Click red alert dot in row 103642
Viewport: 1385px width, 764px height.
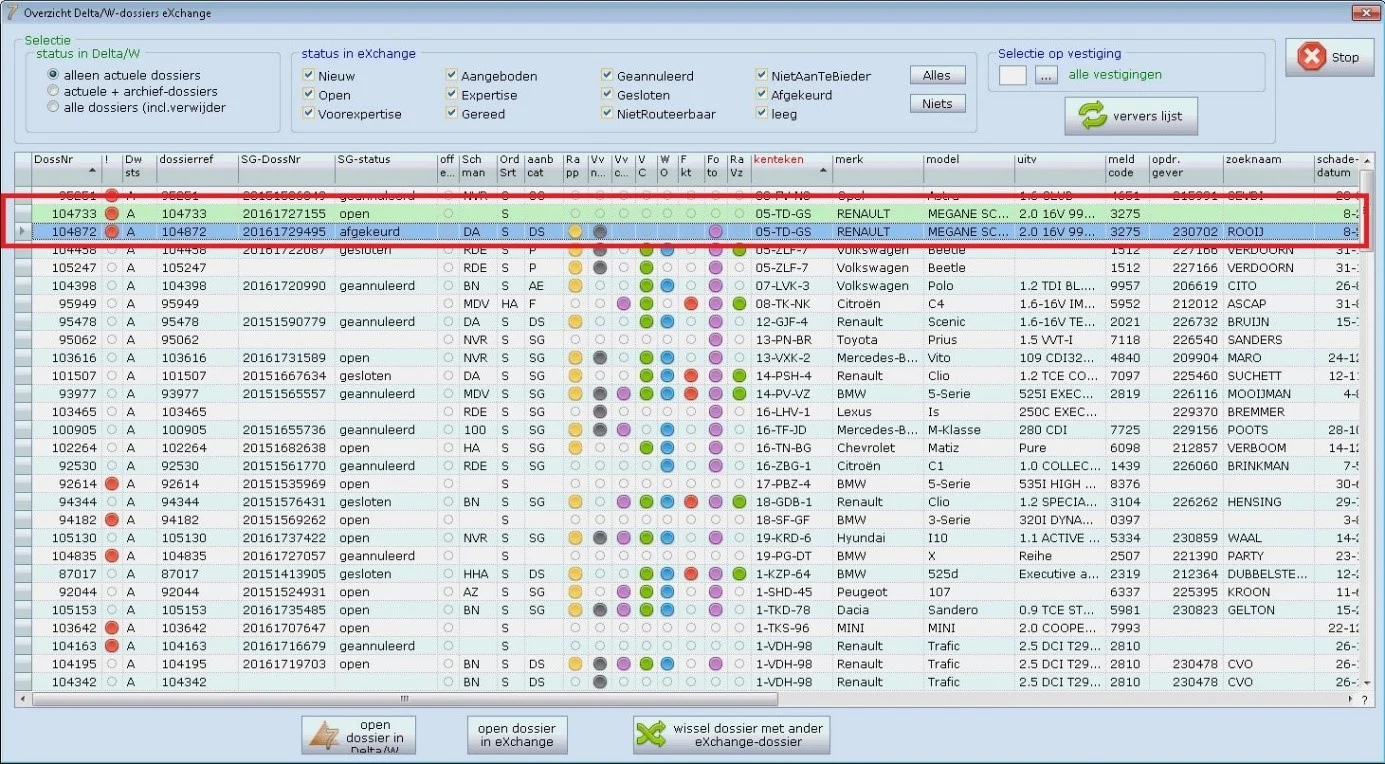tap(112, 628)
